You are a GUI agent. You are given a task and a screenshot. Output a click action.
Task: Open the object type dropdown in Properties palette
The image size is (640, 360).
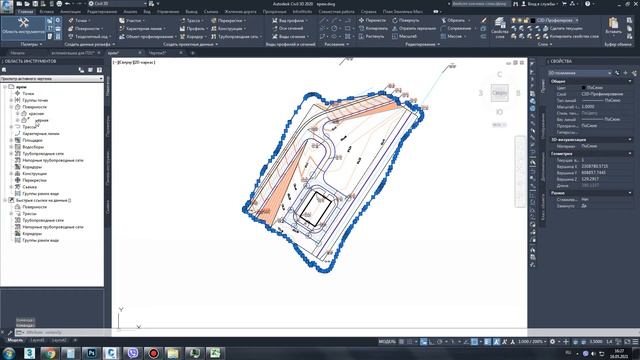coord(579,73)
